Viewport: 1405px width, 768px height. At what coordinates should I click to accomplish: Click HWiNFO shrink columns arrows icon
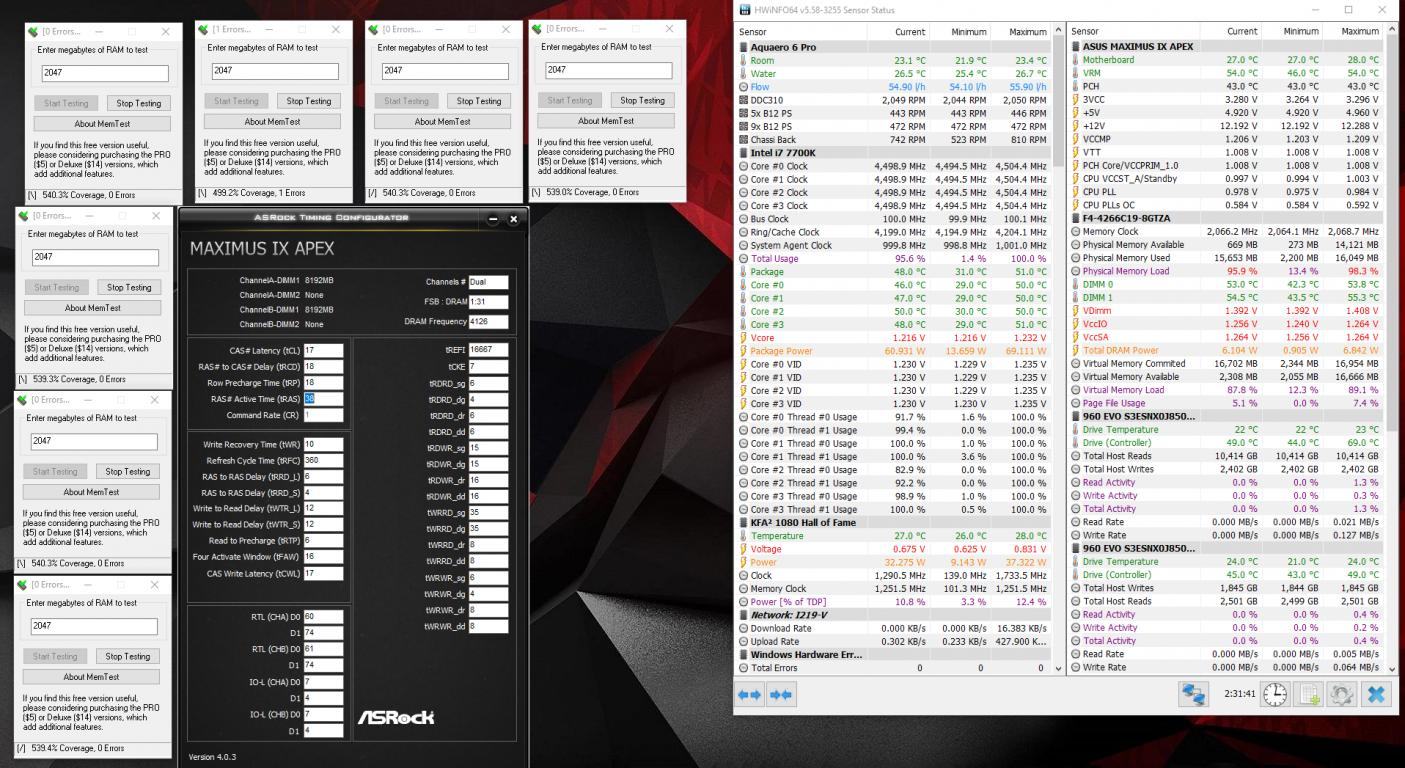781,694
